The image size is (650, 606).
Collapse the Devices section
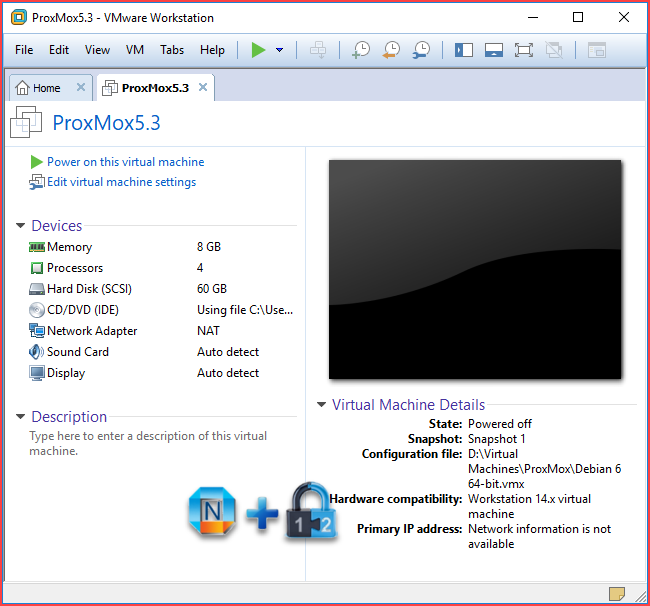pos(20,225)
